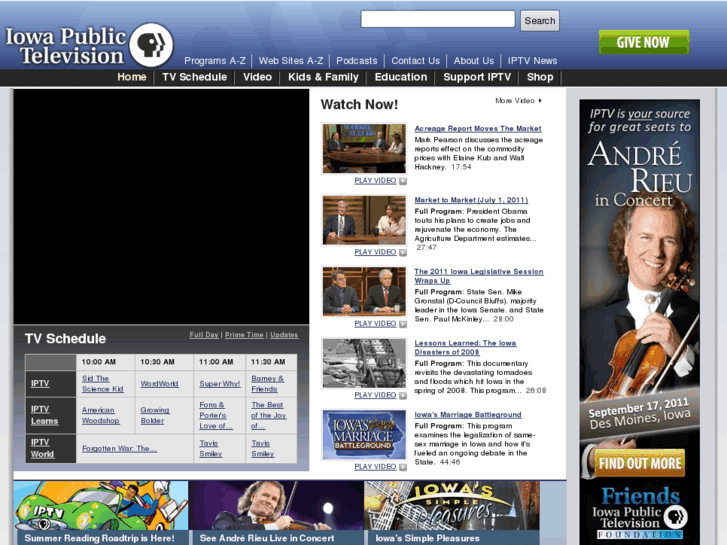This screenshot has height=545, width=727.
Task: Click the Iowa Public Television logo text
Action: coord(65,46)
